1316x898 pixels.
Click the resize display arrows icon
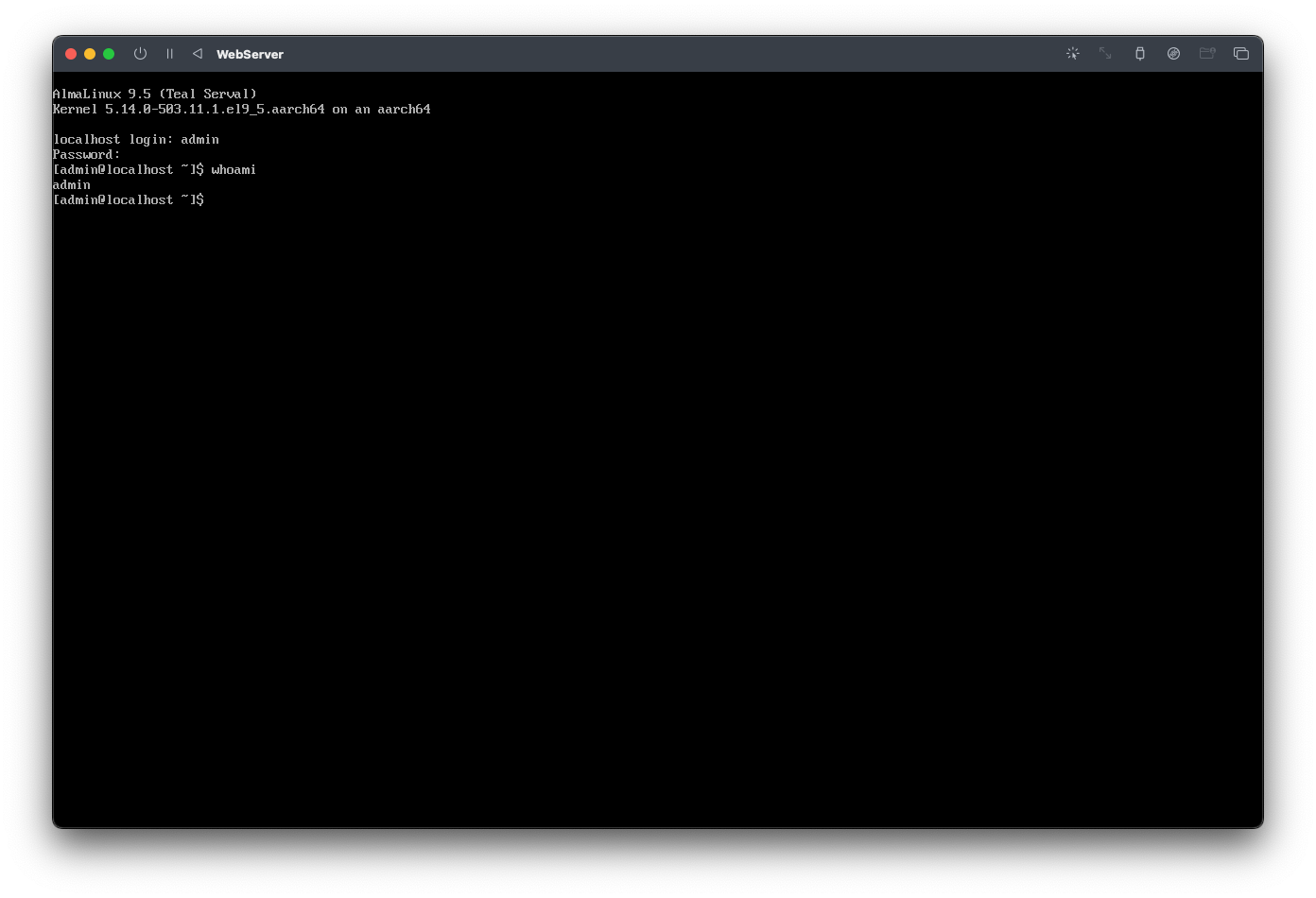click(x=1105, y=54)
